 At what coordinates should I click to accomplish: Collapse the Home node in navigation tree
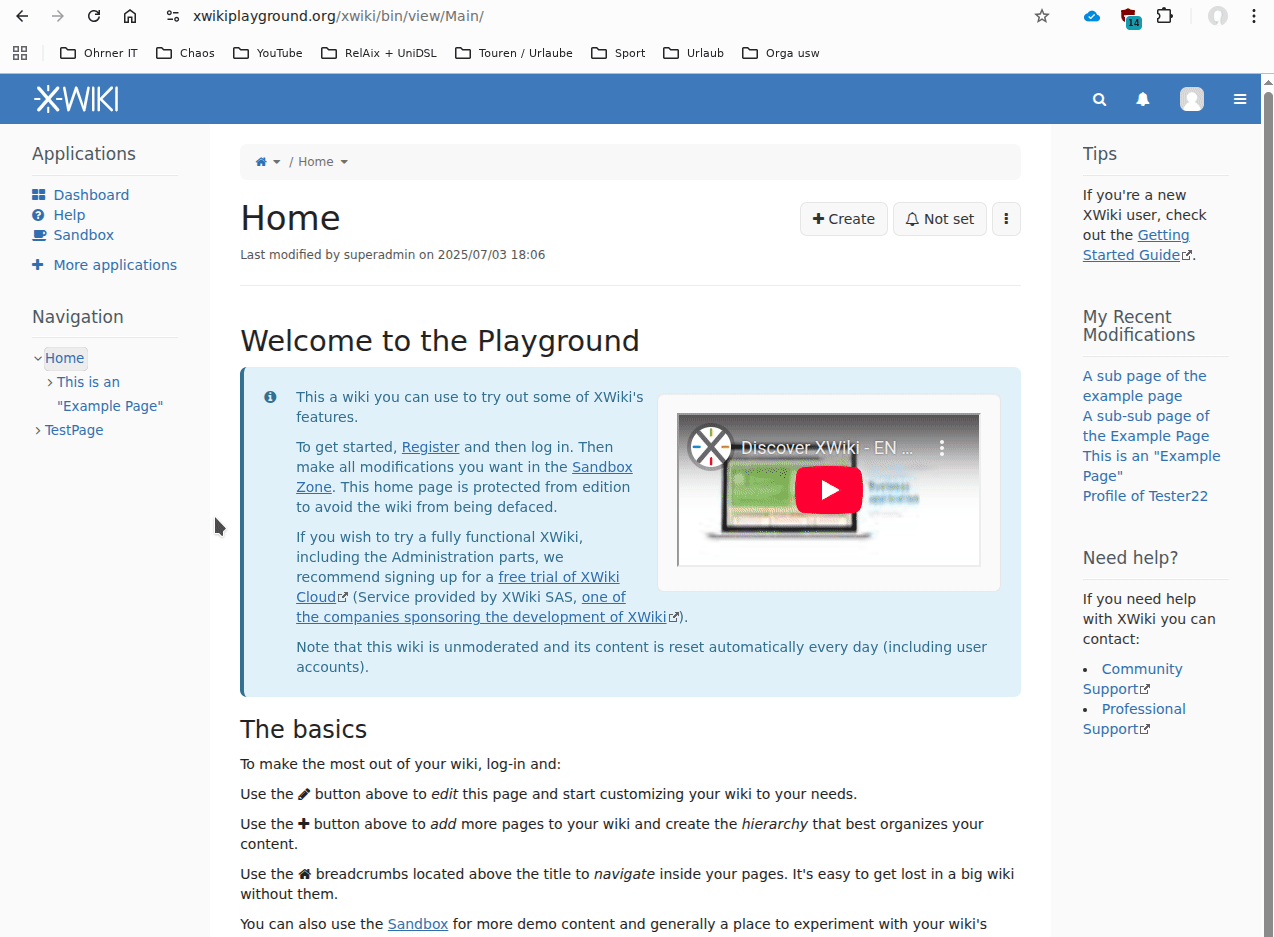[38, 359]
